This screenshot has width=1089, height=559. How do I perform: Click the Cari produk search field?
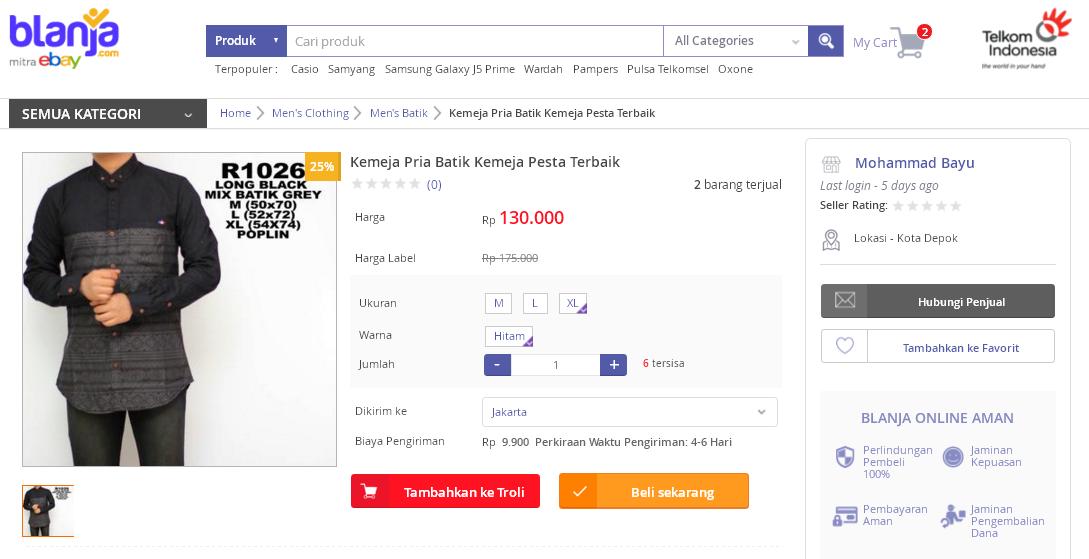click(474, 41)
